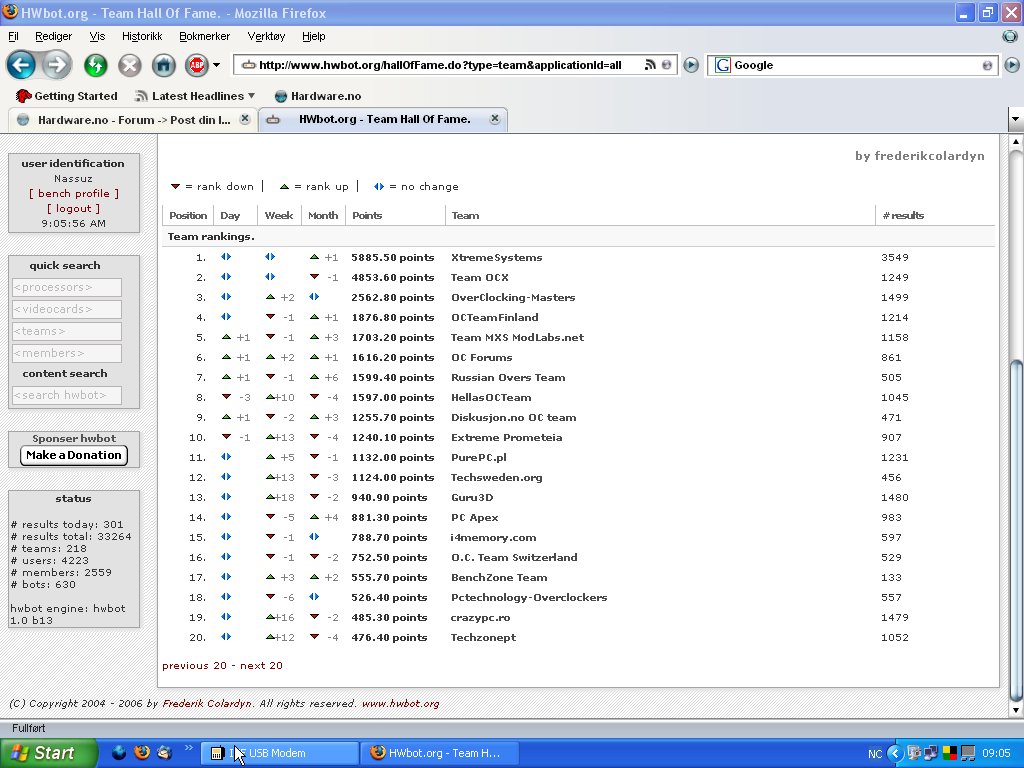The image size is (1024, 768).
Task: Open the Verktøy menu
Action: [266, 36]
